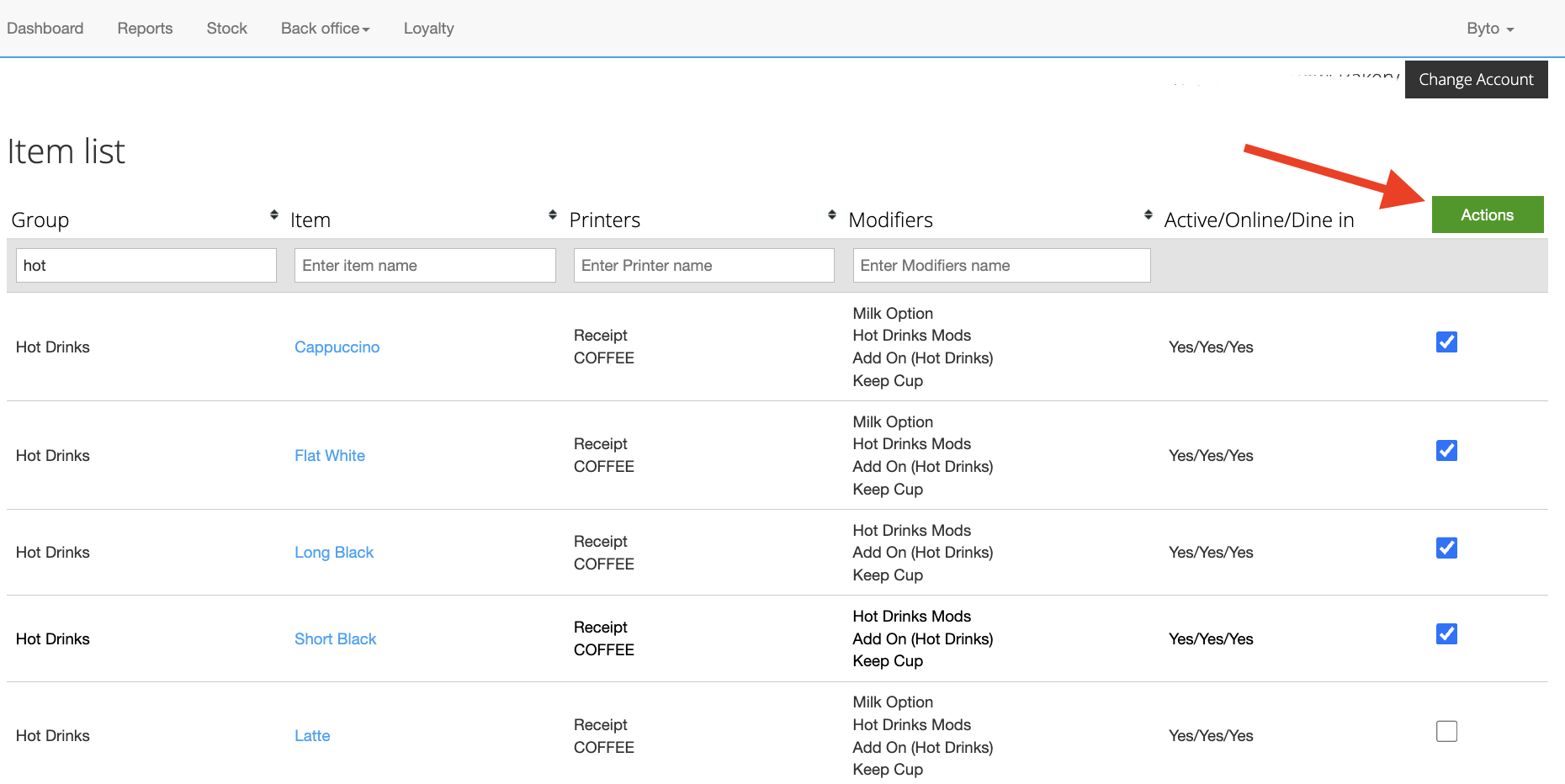Open the Reports menu item
This screenshot has width=1565, height=784.
click(x=145, y=29)
